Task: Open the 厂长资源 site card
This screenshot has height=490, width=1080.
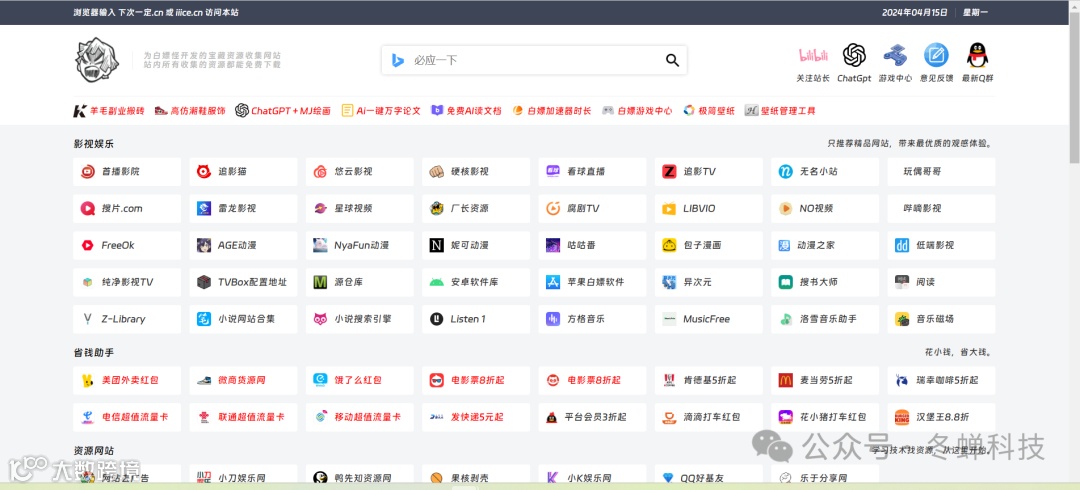Action: pos(476,208)
